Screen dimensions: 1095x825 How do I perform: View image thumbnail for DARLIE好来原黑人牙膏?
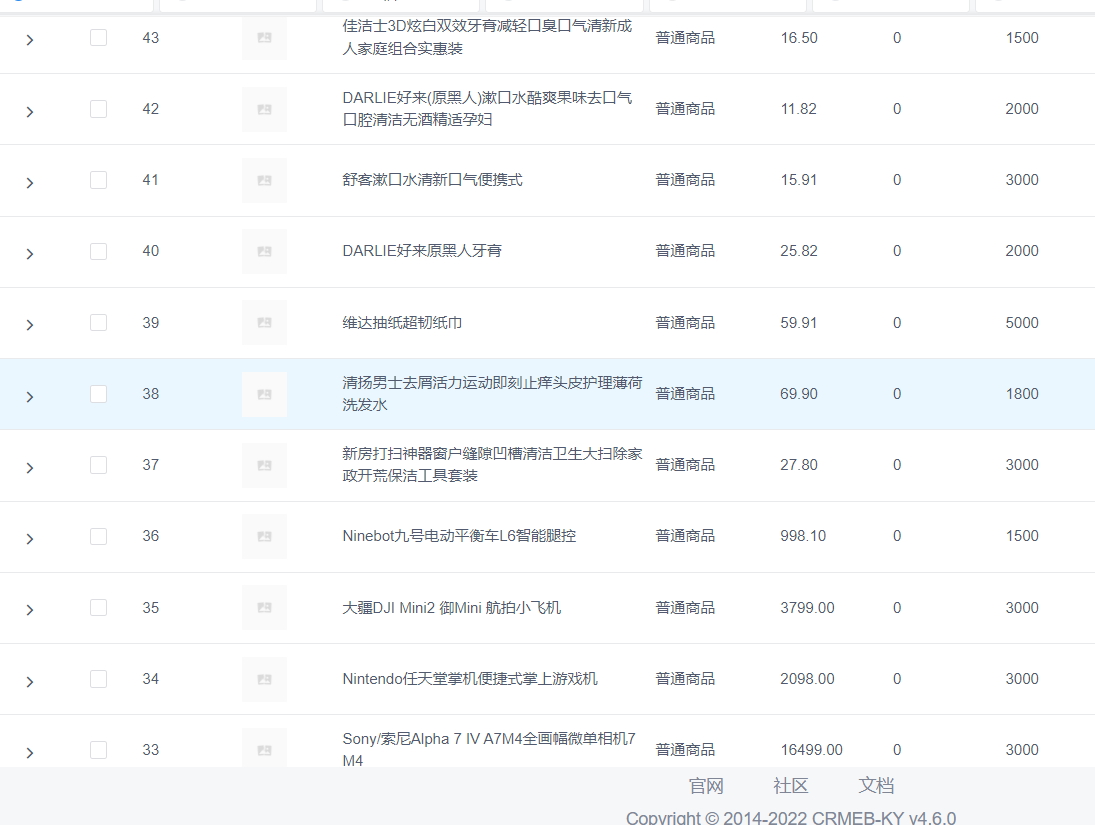[x=264, y=251]
